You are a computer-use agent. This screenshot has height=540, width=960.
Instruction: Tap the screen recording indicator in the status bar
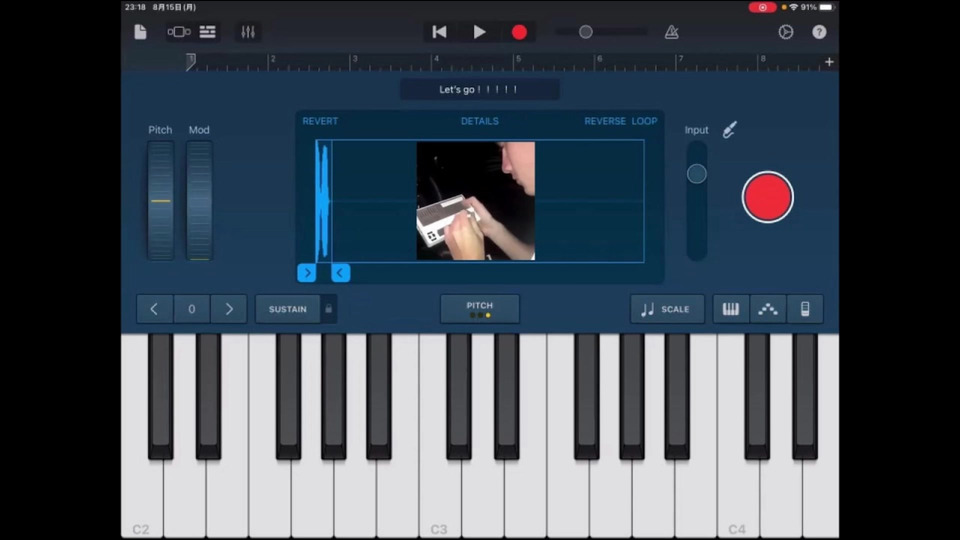click(762, 7)
